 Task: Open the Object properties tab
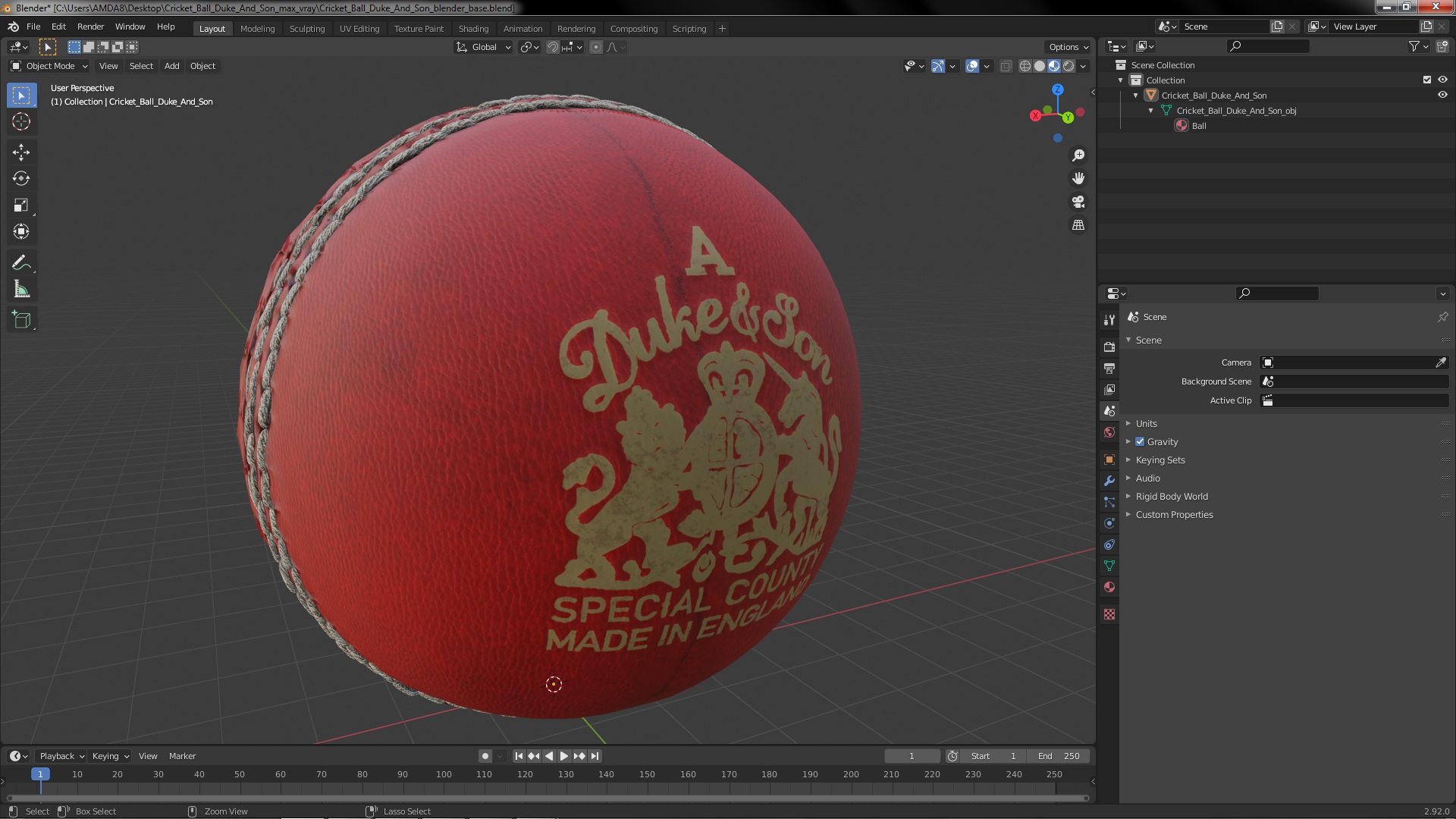pos(1109,460)
